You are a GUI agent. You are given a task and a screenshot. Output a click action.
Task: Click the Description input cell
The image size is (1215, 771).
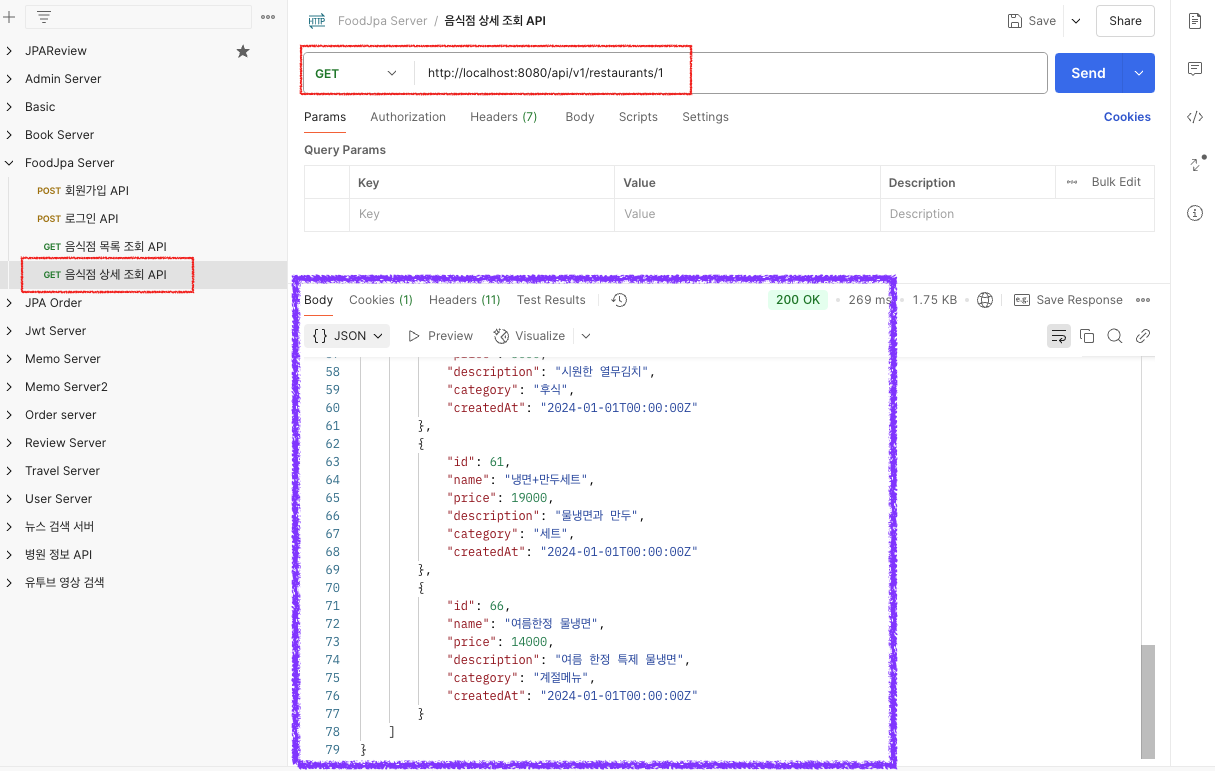[x=1017, y=214]
